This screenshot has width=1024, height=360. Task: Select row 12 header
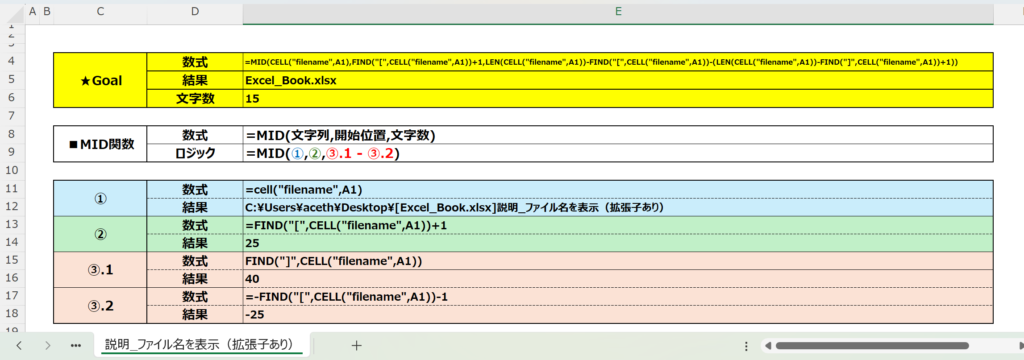coord(12,208)
